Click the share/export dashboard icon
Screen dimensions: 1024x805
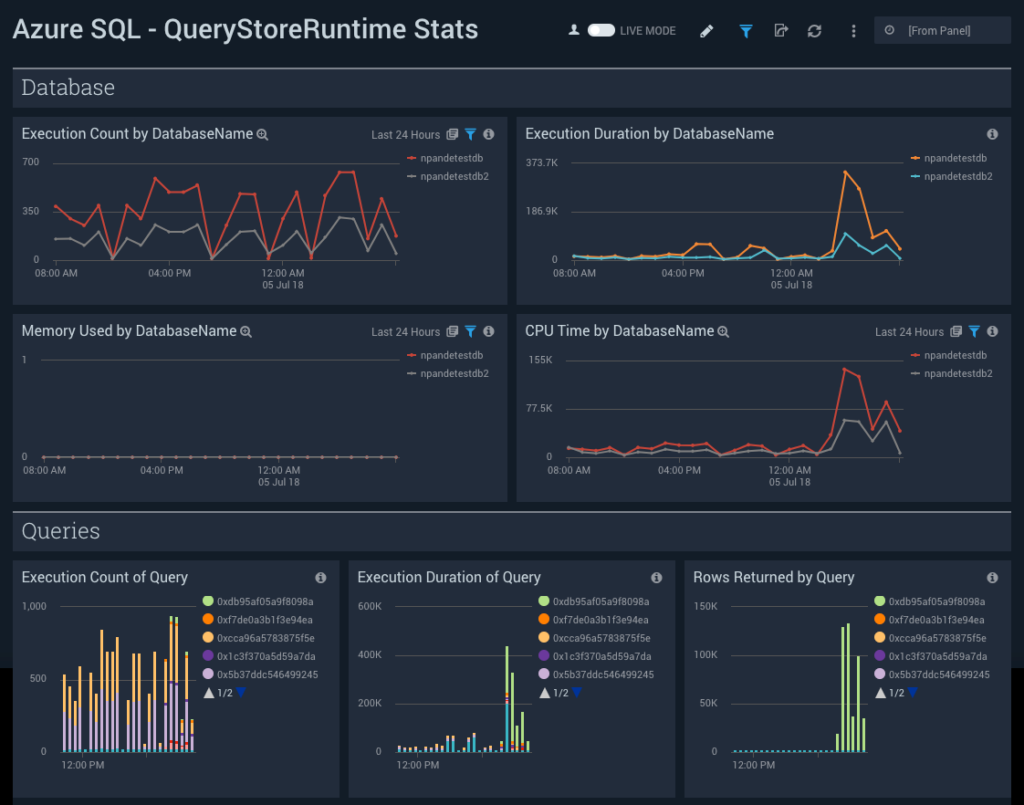781,31
